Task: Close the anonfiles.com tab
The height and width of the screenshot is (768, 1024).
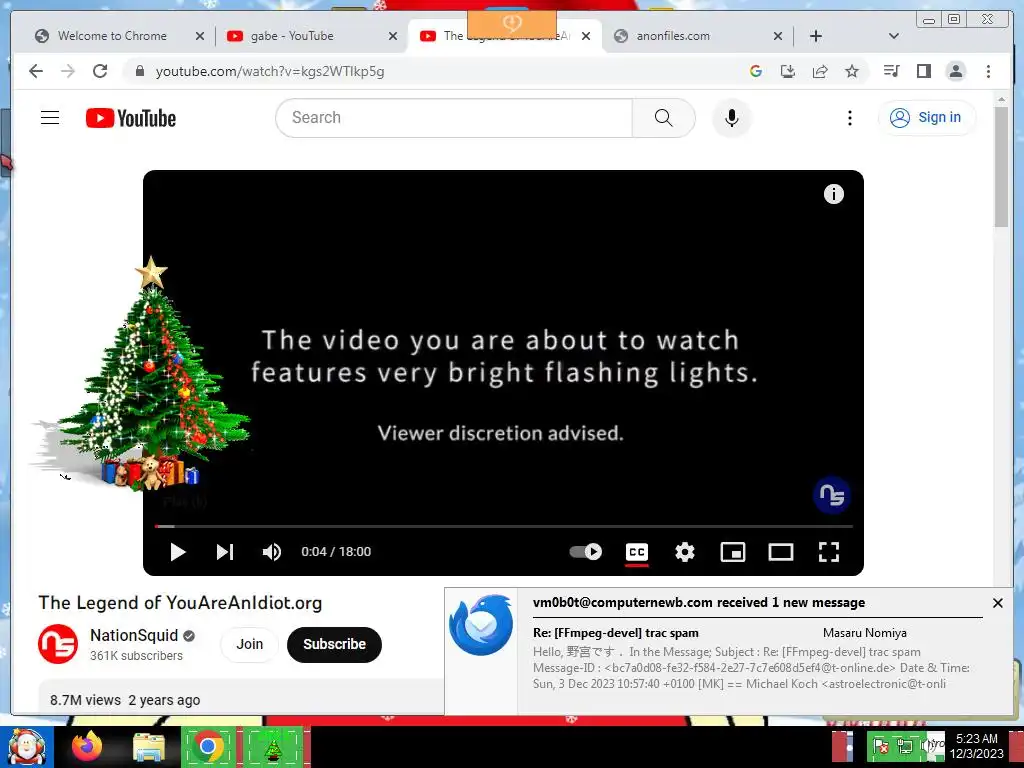Action: coord(778,36)
